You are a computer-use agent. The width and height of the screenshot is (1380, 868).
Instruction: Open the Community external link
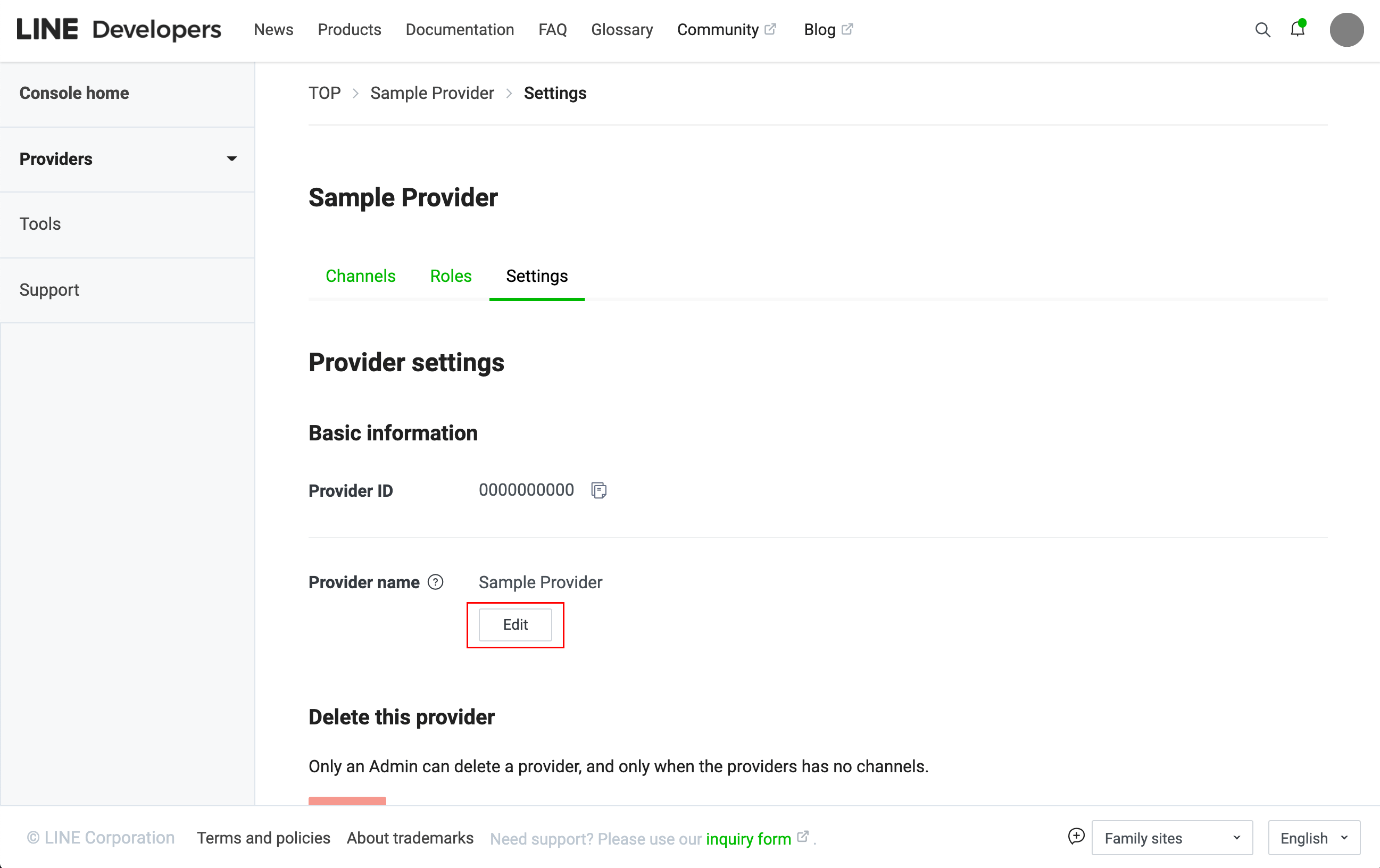[727, 30]
